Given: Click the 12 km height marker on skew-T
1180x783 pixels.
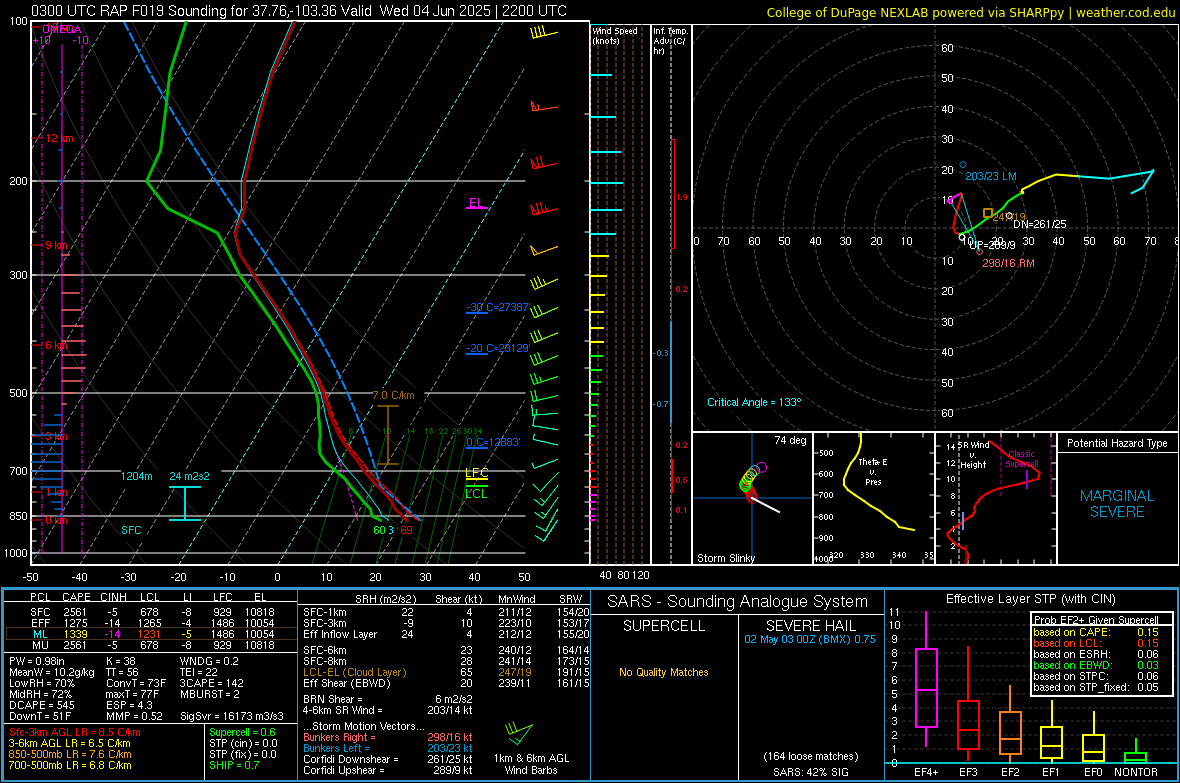Looking at the screenshot, I should point(59,139).
